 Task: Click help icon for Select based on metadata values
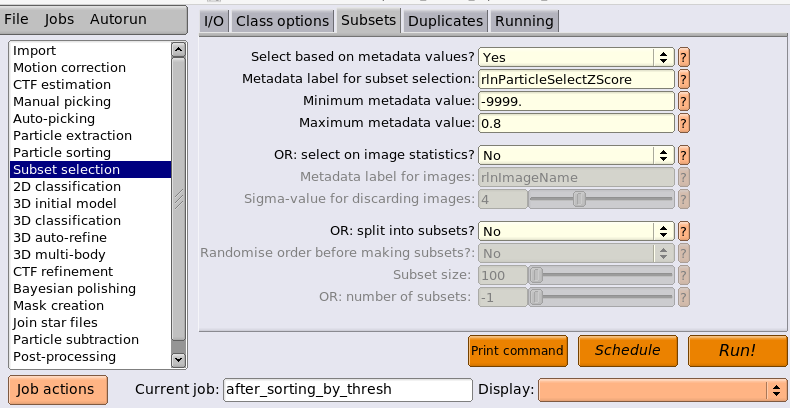click(x=683, y=57)
